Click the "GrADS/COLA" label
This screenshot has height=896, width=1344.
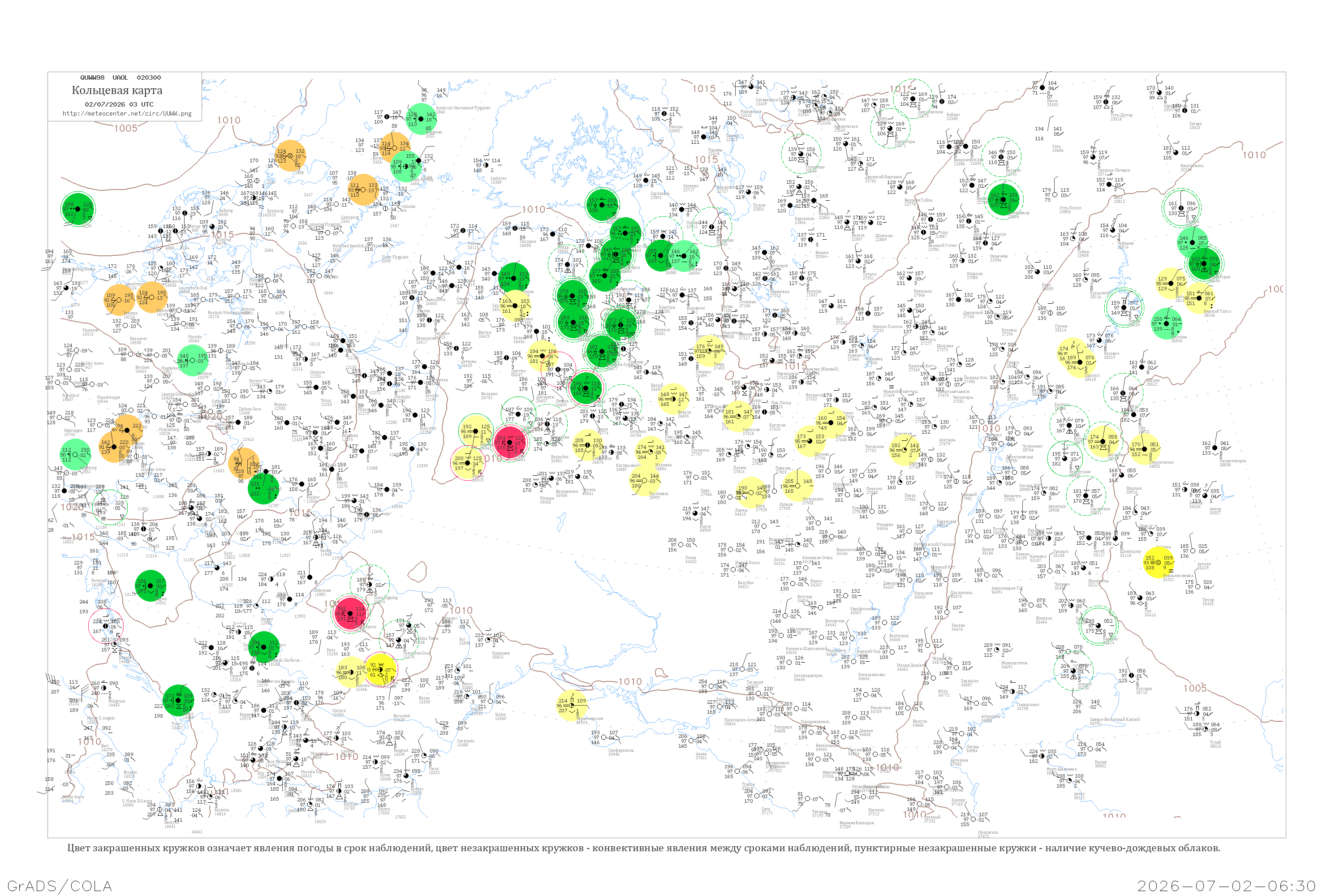[60, 886]
